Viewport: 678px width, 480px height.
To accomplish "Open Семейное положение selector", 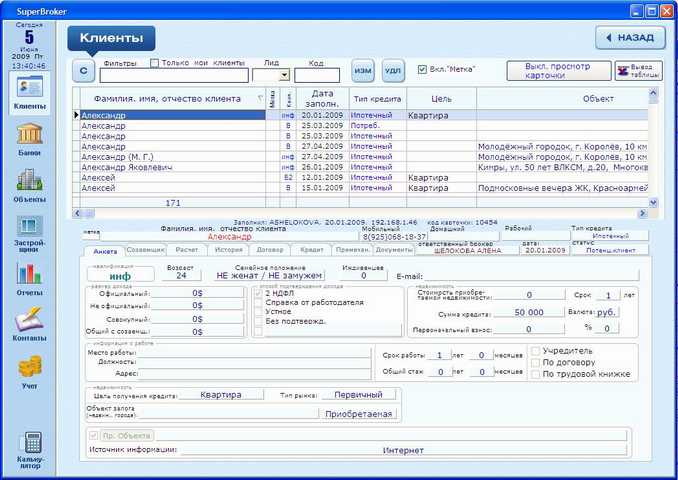I will click(269, 275).
